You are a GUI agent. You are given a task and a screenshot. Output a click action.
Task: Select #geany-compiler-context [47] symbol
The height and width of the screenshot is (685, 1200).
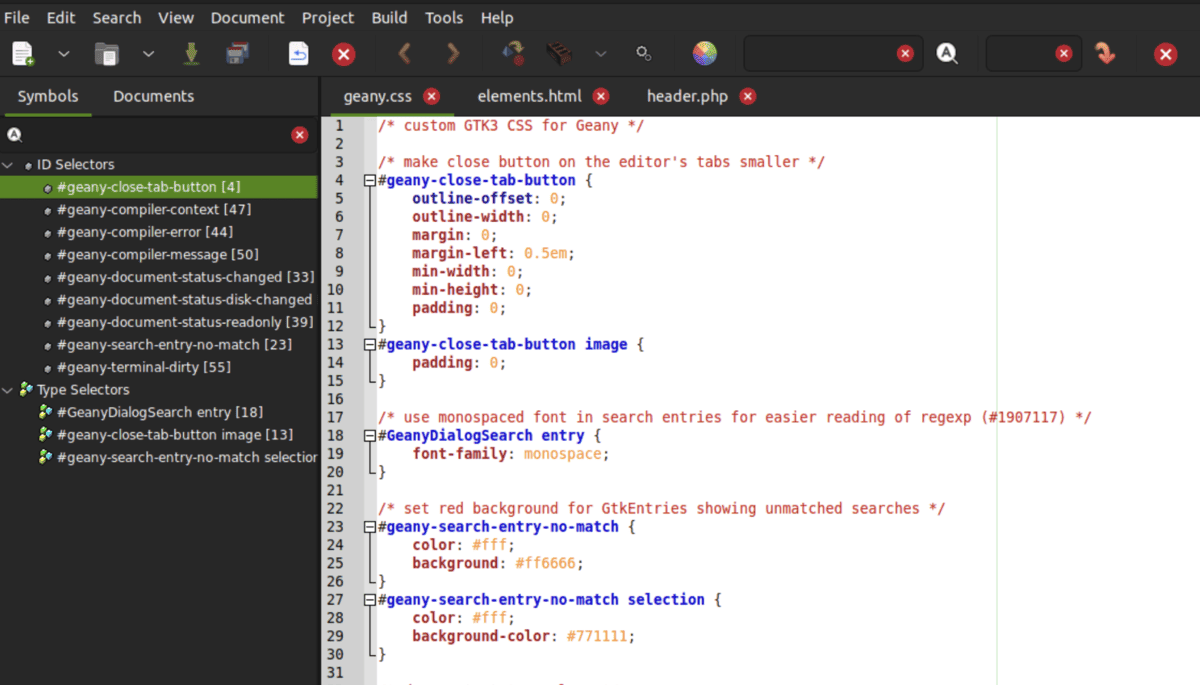pyautogui.click(x=154, y=210)
